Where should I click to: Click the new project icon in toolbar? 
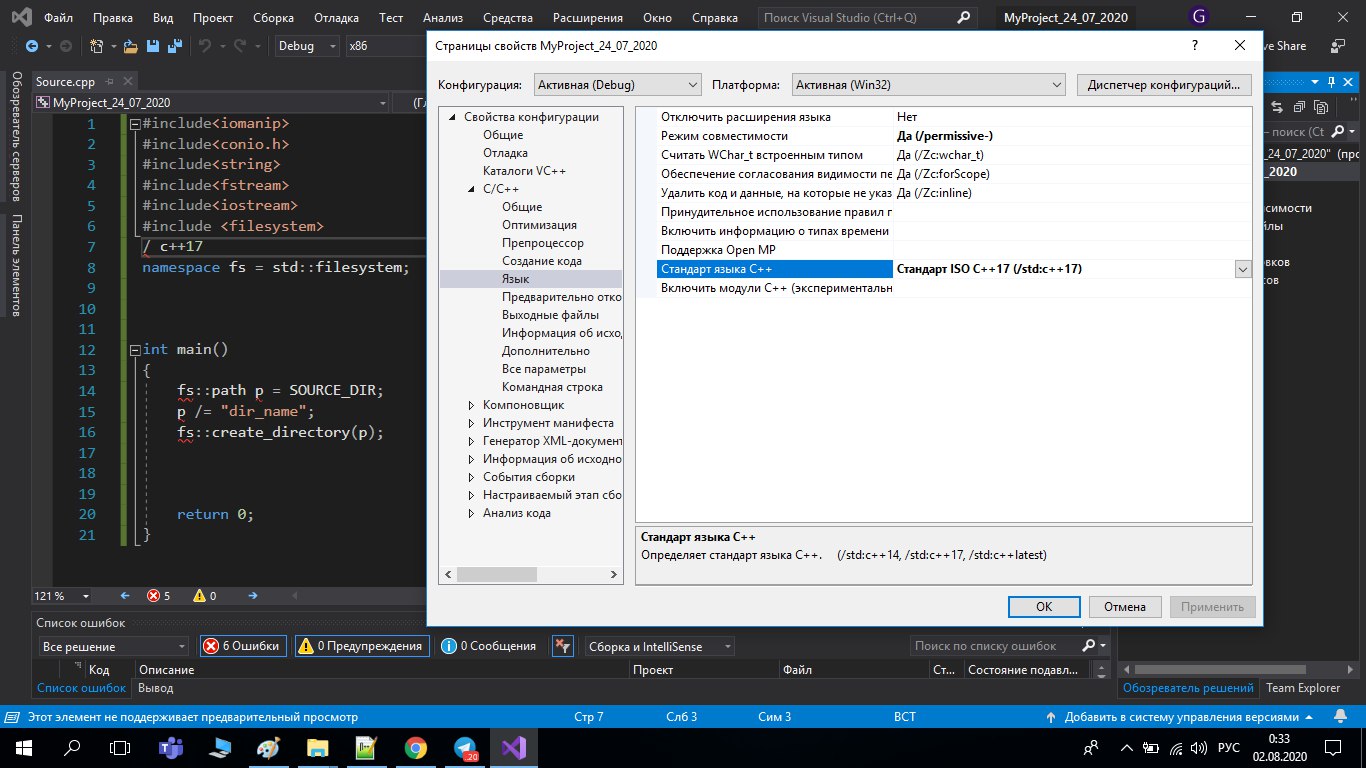pyautogui.click(x=97, y=46)
